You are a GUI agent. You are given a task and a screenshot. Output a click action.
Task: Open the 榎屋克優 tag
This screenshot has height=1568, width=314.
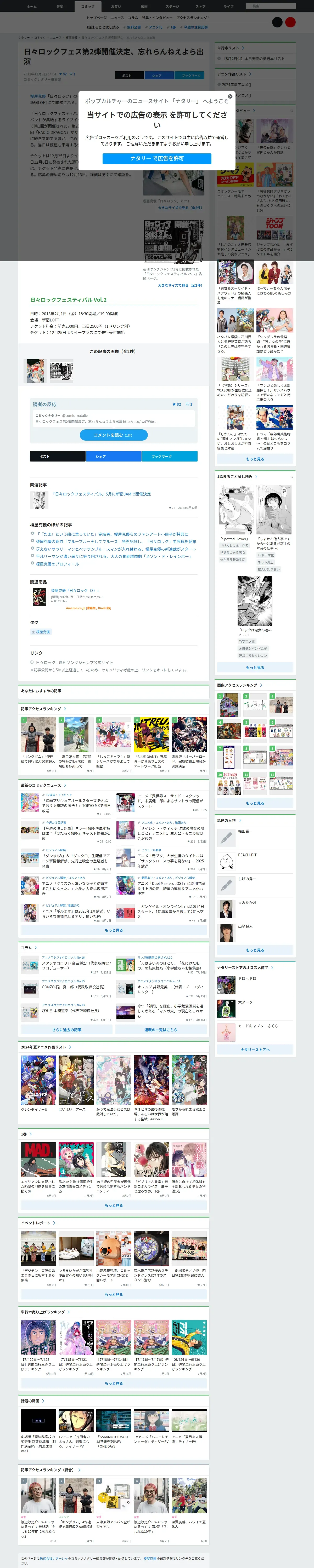pos(41,632)
